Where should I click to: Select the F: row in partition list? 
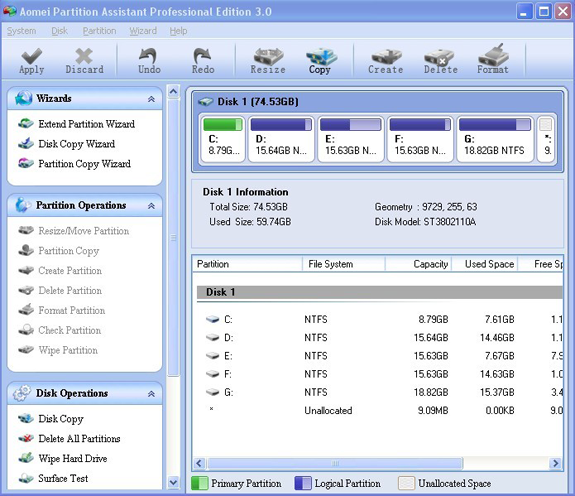tap(379, 374)
